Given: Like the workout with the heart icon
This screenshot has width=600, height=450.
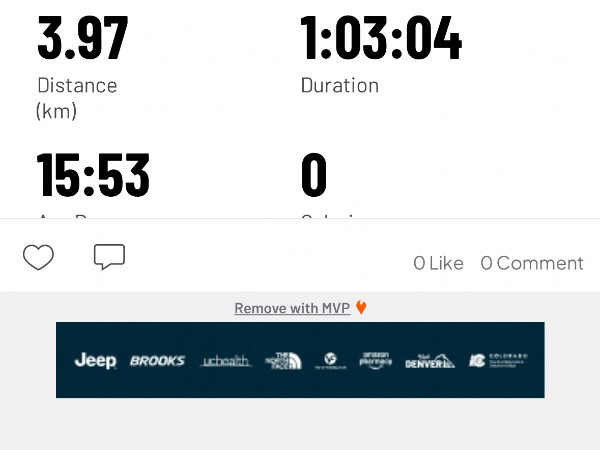Looking at the screenshot, I should tap(38, 257).
